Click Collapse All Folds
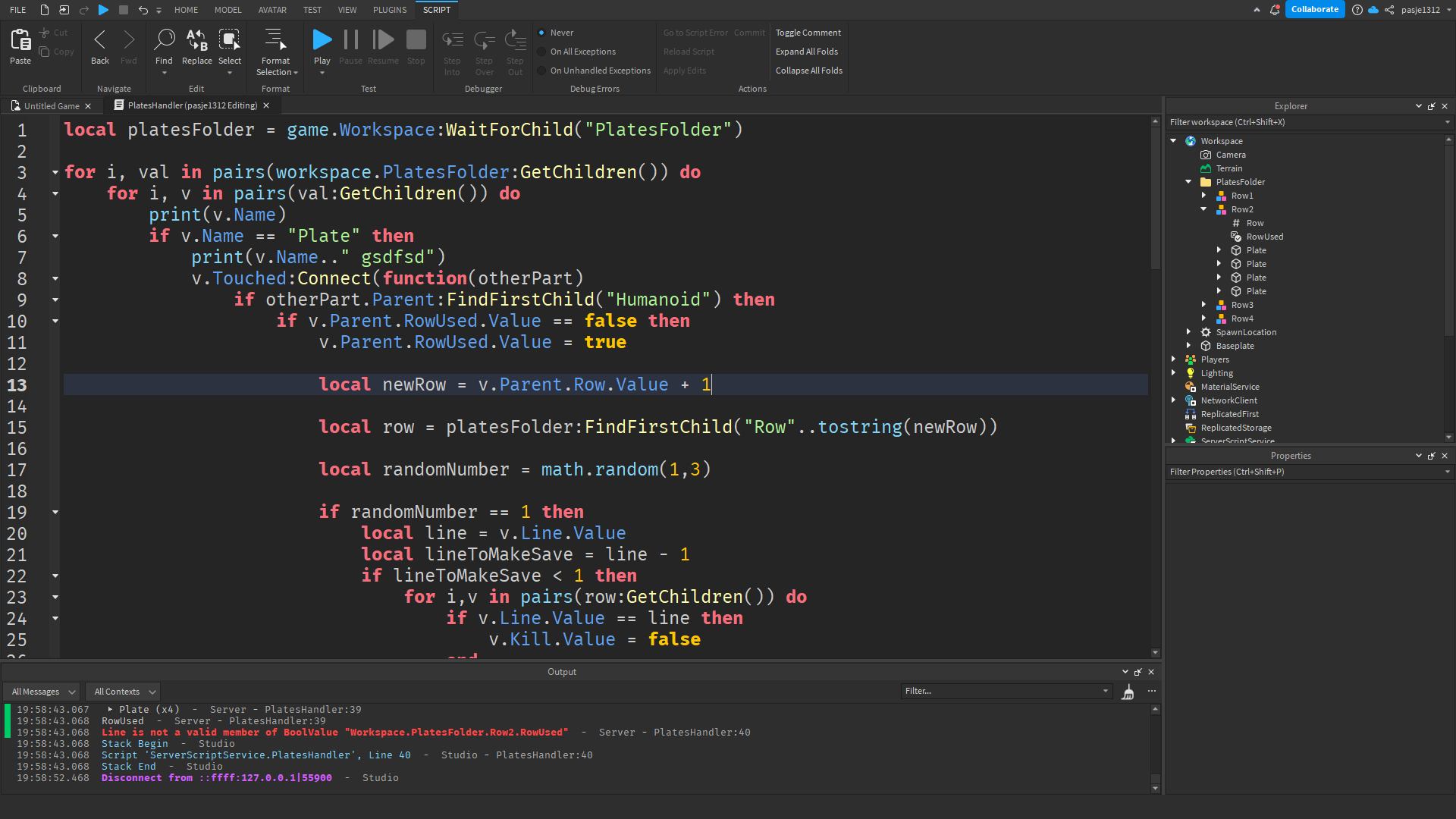 pos(808,71)
